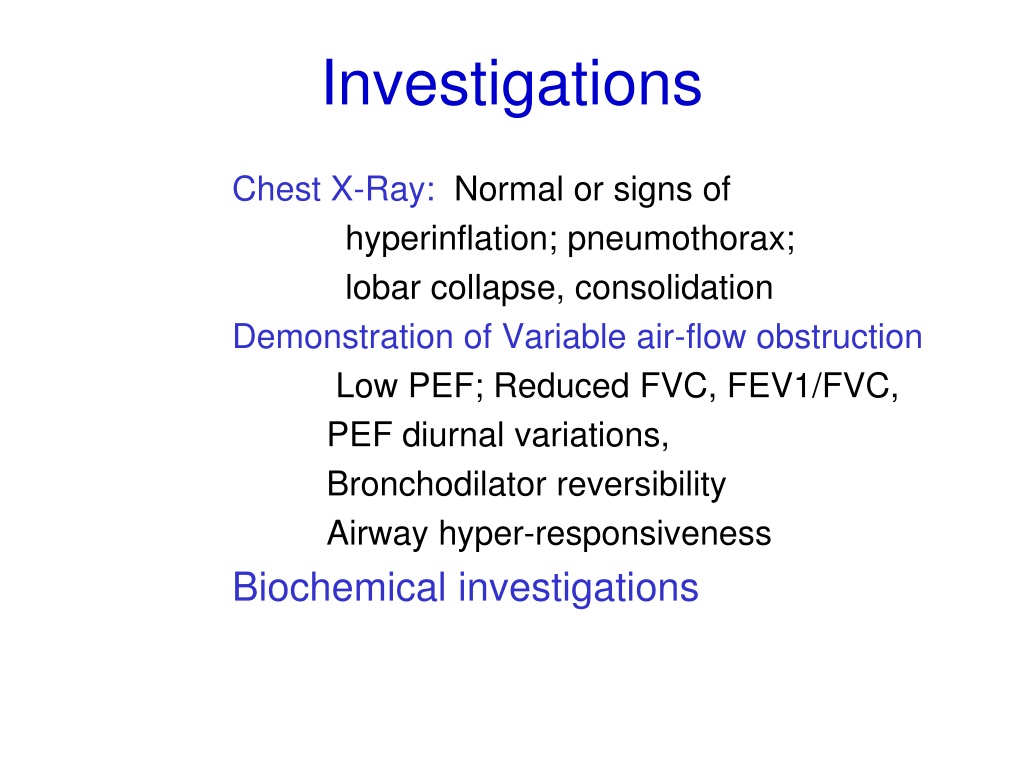Select the 'Bronchodilator reversibility' line
The height and width of the screenshot is (768, 1024).
[526, 485]
